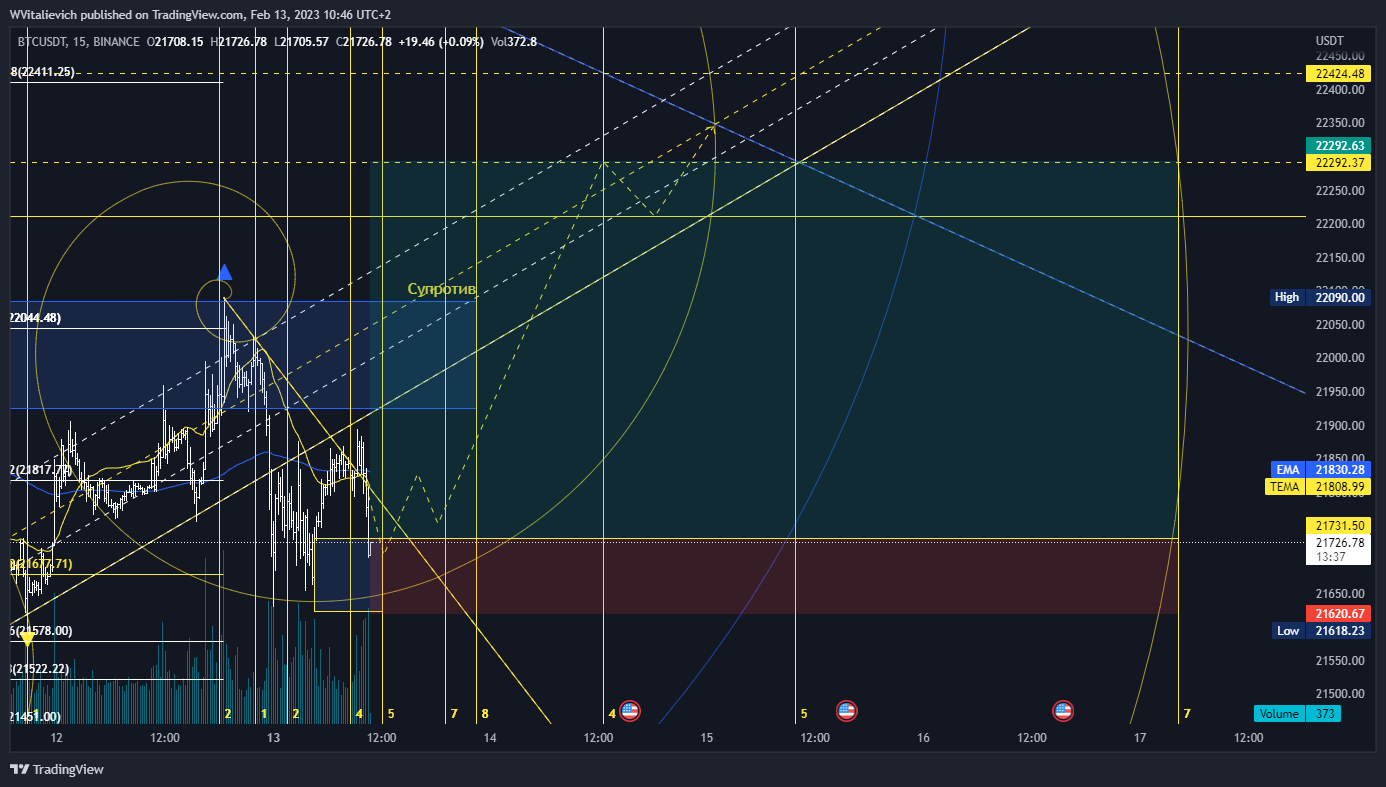Click the 22000.00 tick on the price axis
This screenshot has height=787, width=1386.
pos(1340,358)
